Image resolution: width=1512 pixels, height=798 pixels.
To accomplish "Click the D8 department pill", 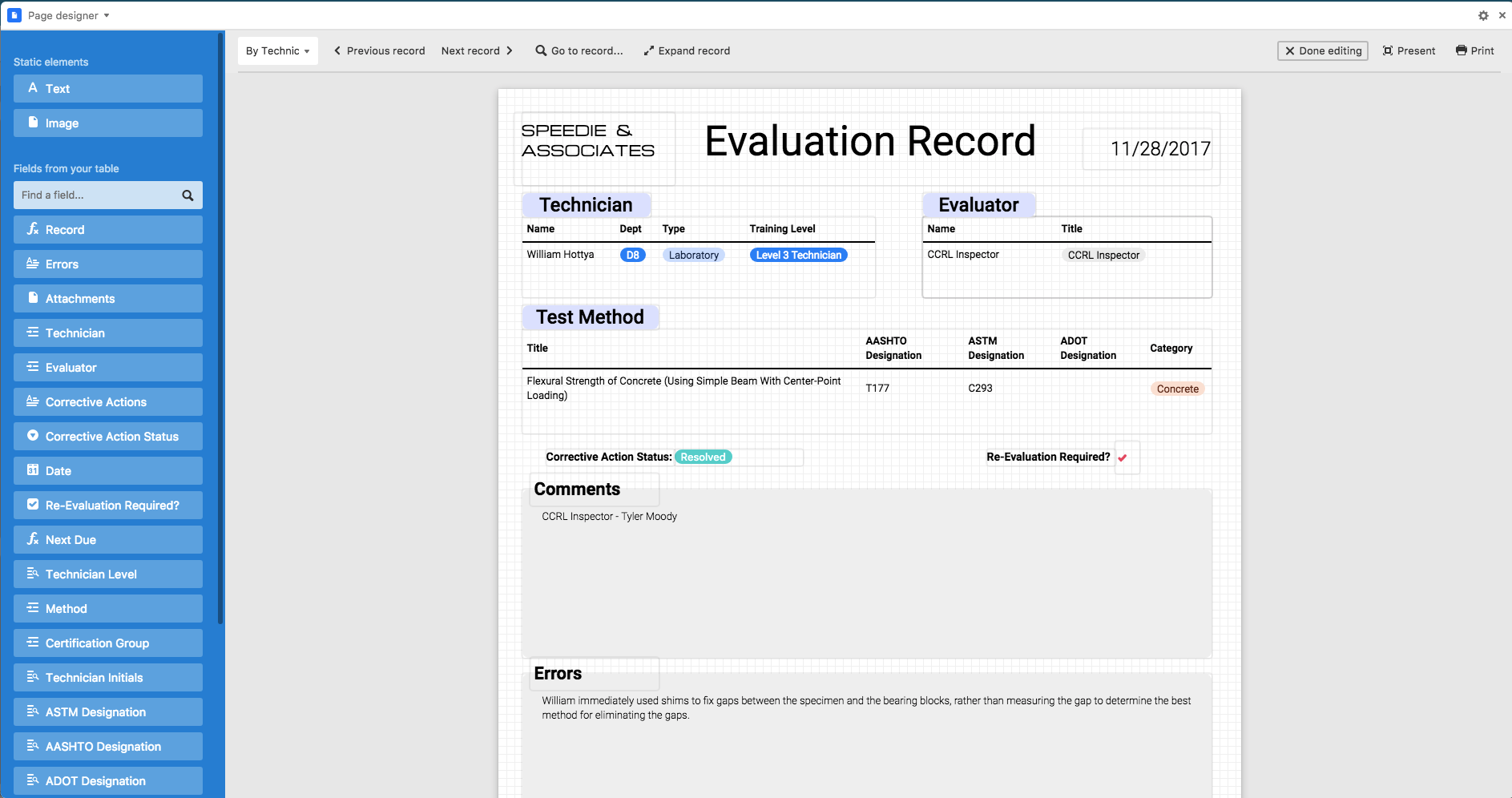I will coord(633,255).
